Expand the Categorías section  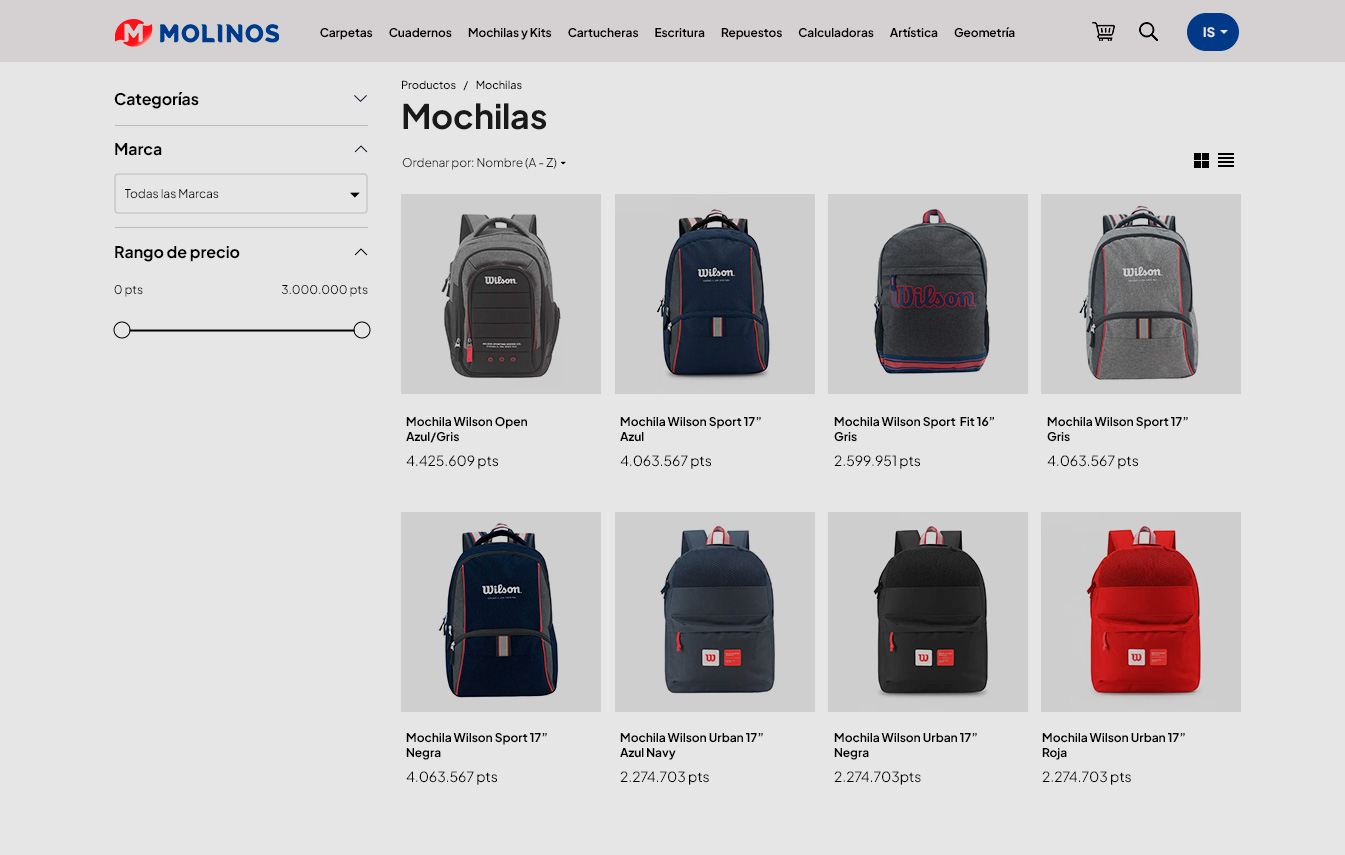[241, 99]
